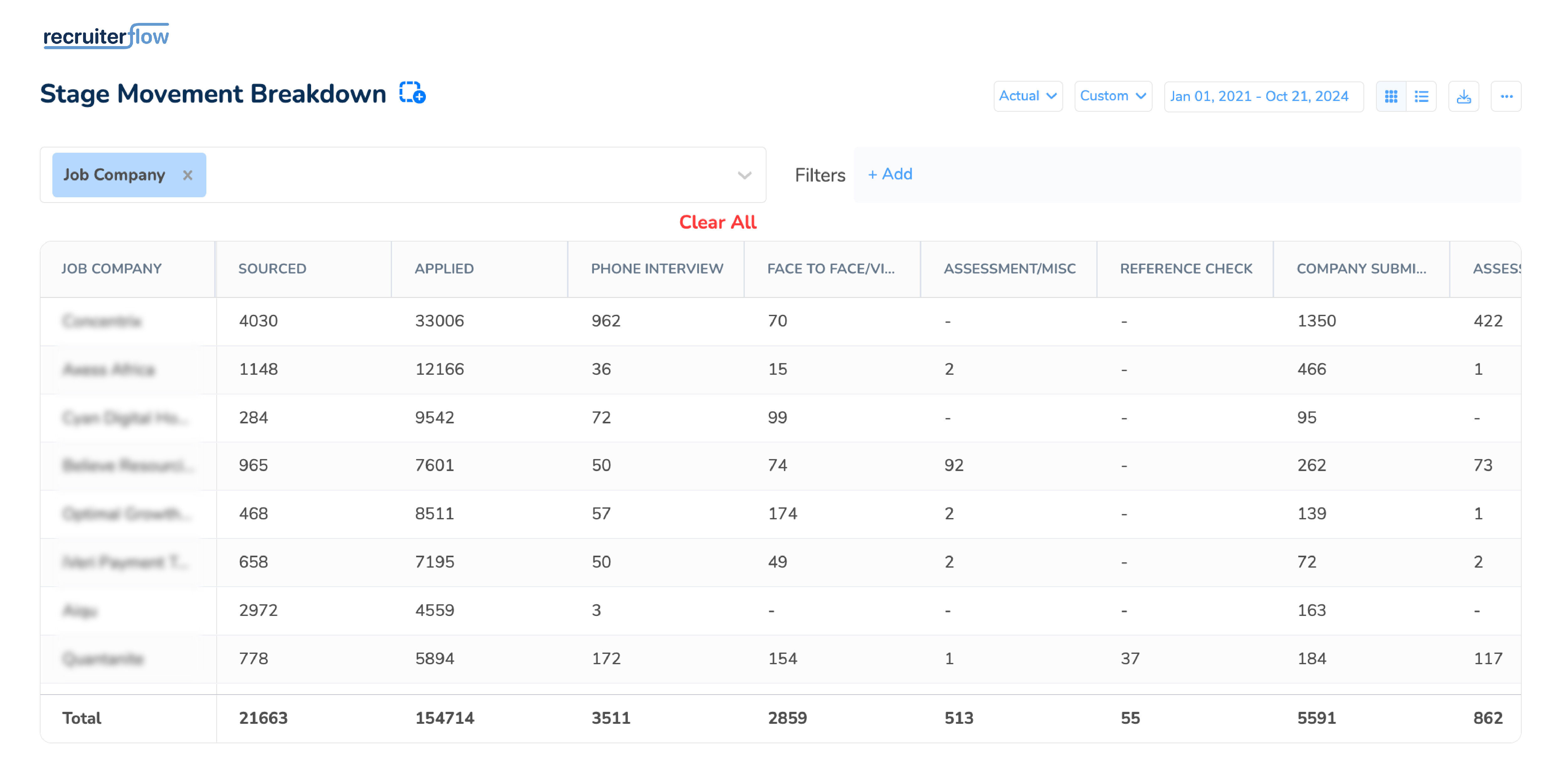Viewport: 1568px width, 784px height.
Task: Click the PHONE INTERVIEW column header
Action: coord(657,268)
